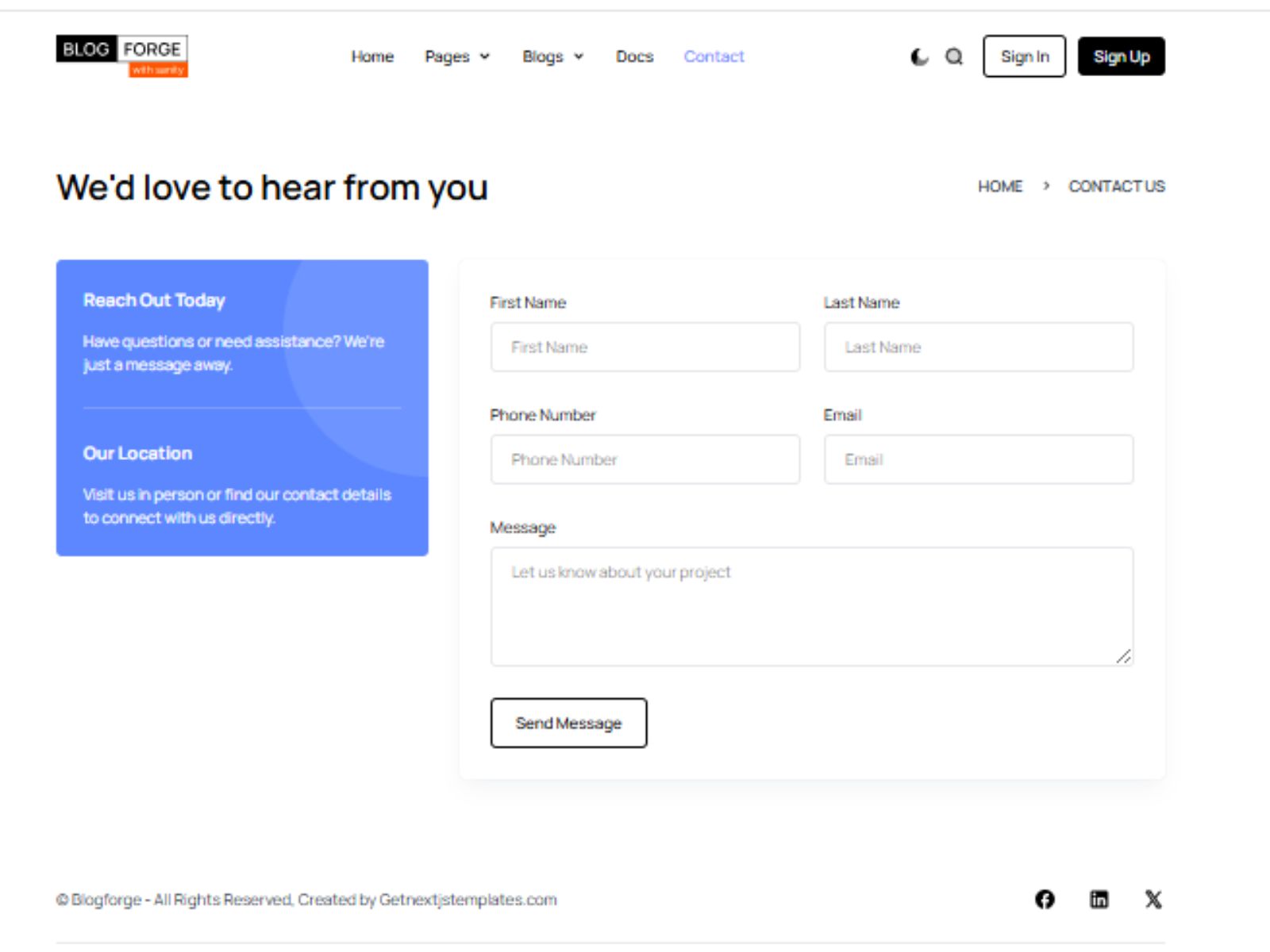Toggle dark mode moon icon
The width and height of the screenshot is (1270, 952).
click(x=919, y=56)
